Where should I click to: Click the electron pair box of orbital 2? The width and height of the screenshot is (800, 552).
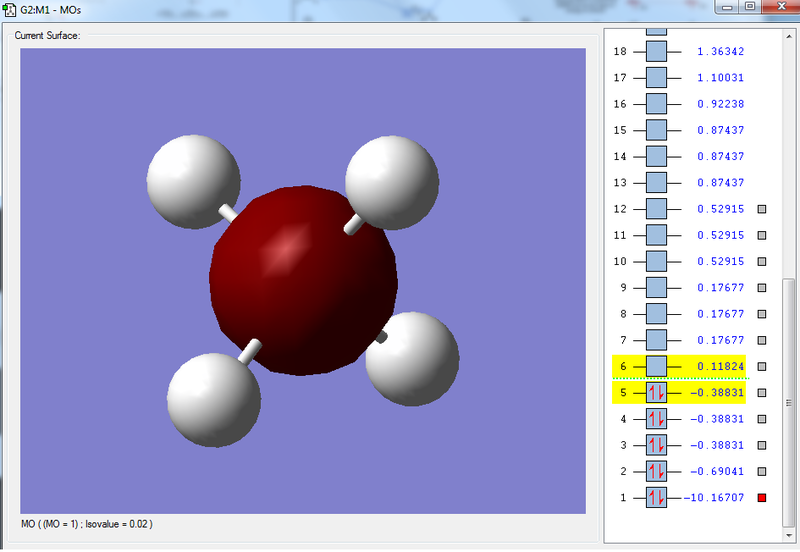(657, 471)
